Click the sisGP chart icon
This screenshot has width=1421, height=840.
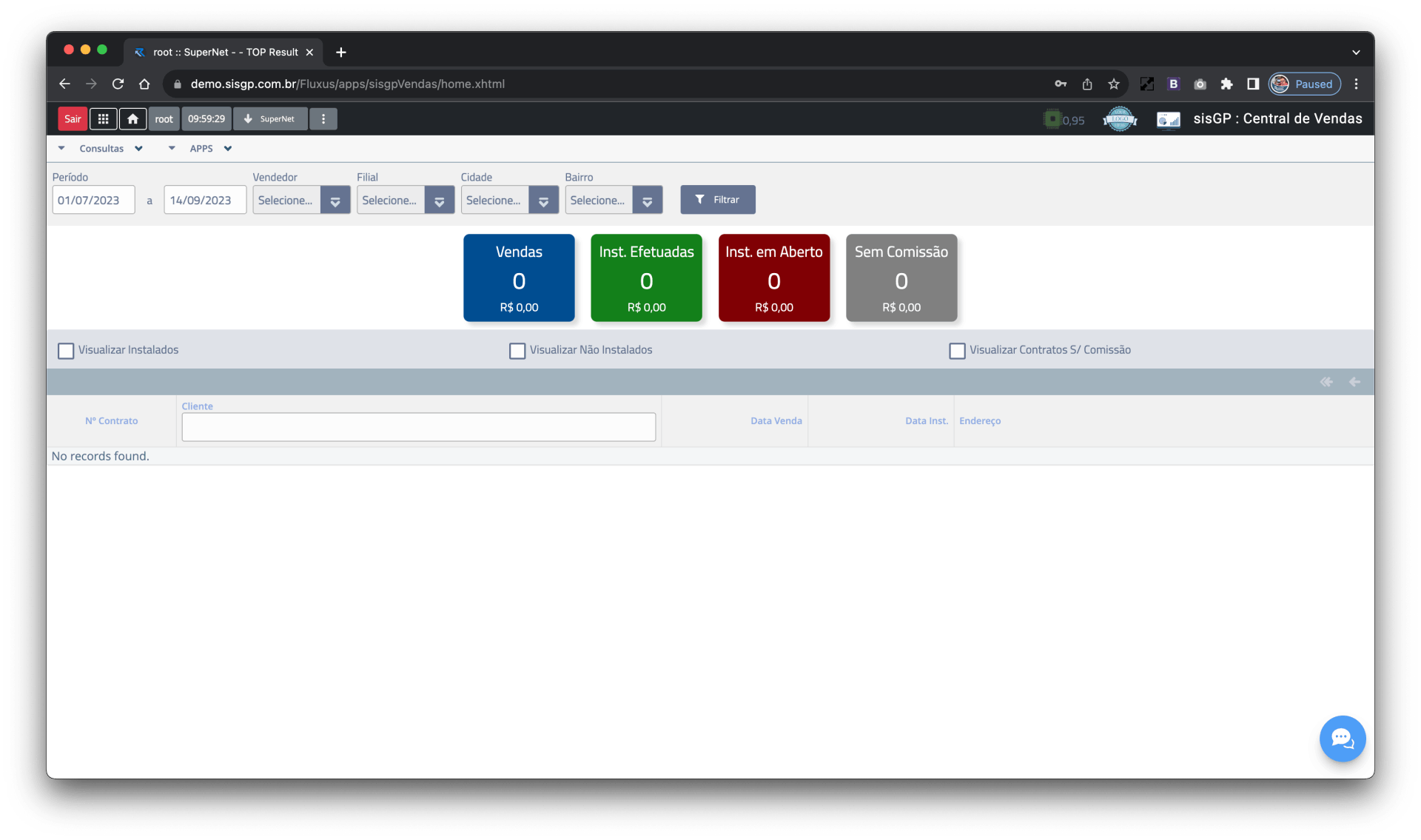(x=1168, y=119)
